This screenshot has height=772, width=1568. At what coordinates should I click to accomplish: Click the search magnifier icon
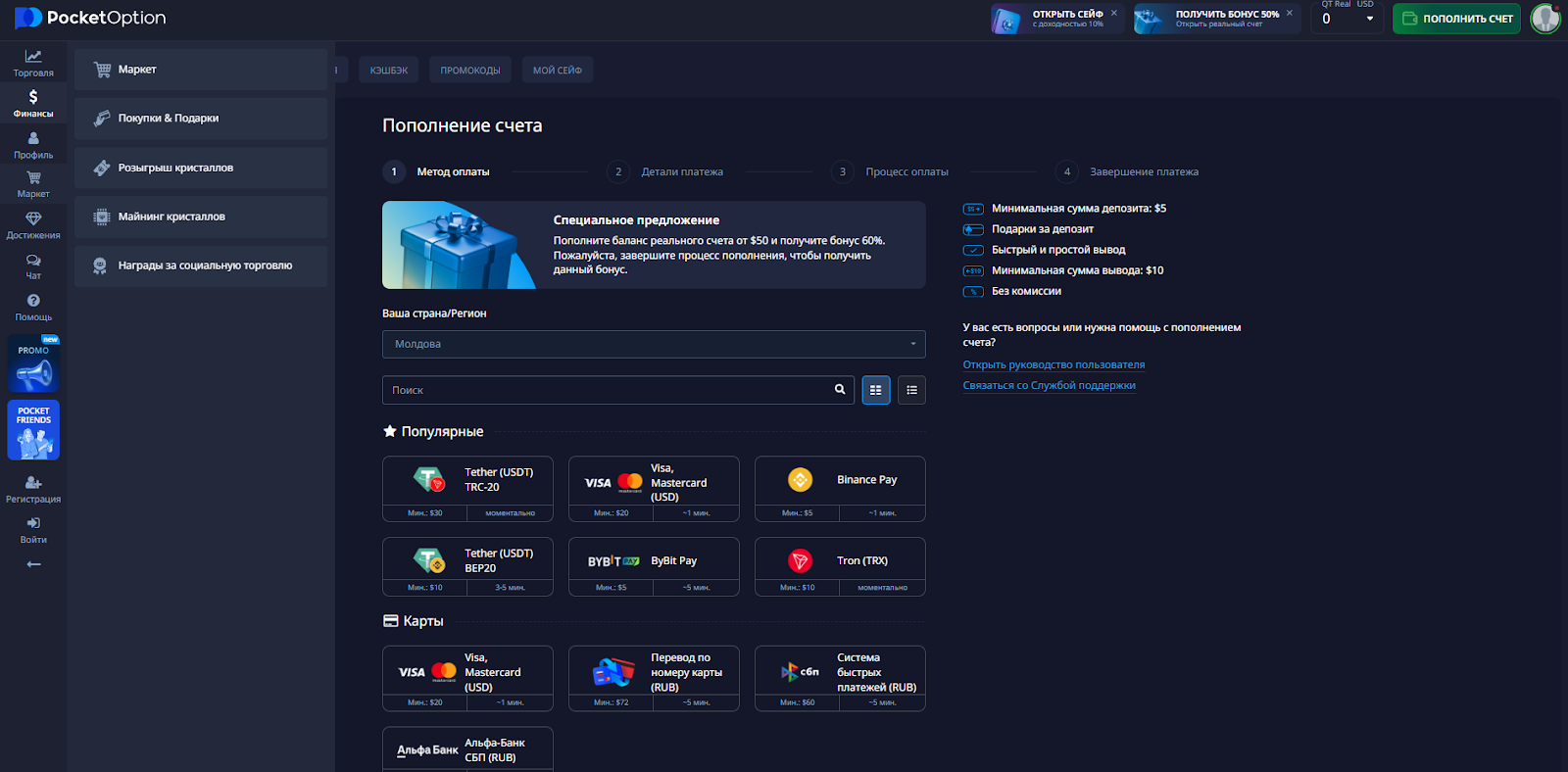840,390
